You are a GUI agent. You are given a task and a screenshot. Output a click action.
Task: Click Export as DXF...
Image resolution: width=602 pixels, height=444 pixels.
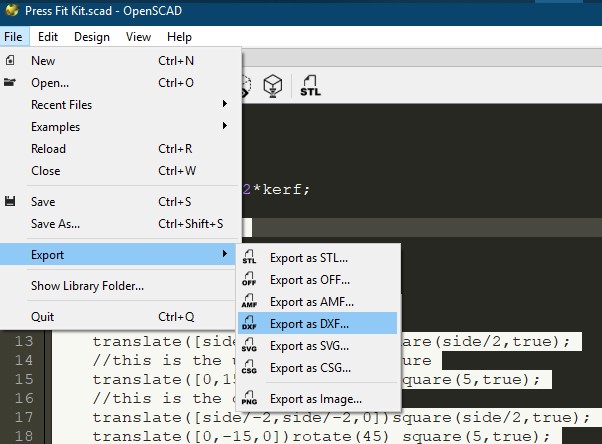pos(318,323)
